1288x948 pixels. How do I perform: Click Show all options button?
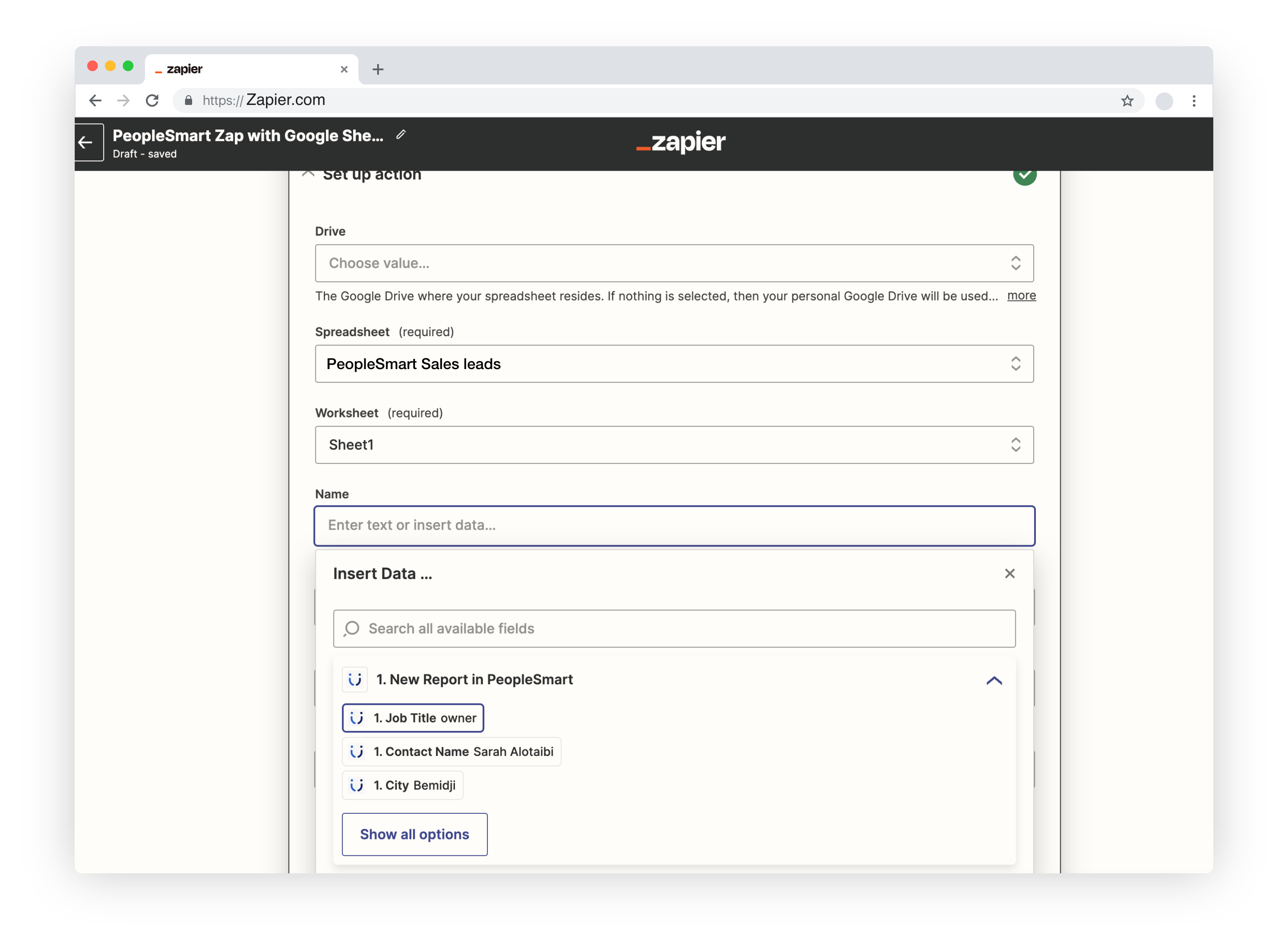point(415,834)
